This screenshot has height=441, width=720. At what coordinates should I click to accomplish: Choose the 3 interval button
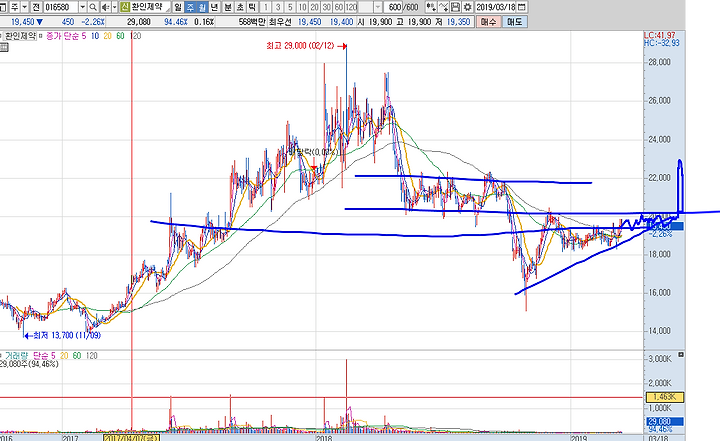click(278, 7)
